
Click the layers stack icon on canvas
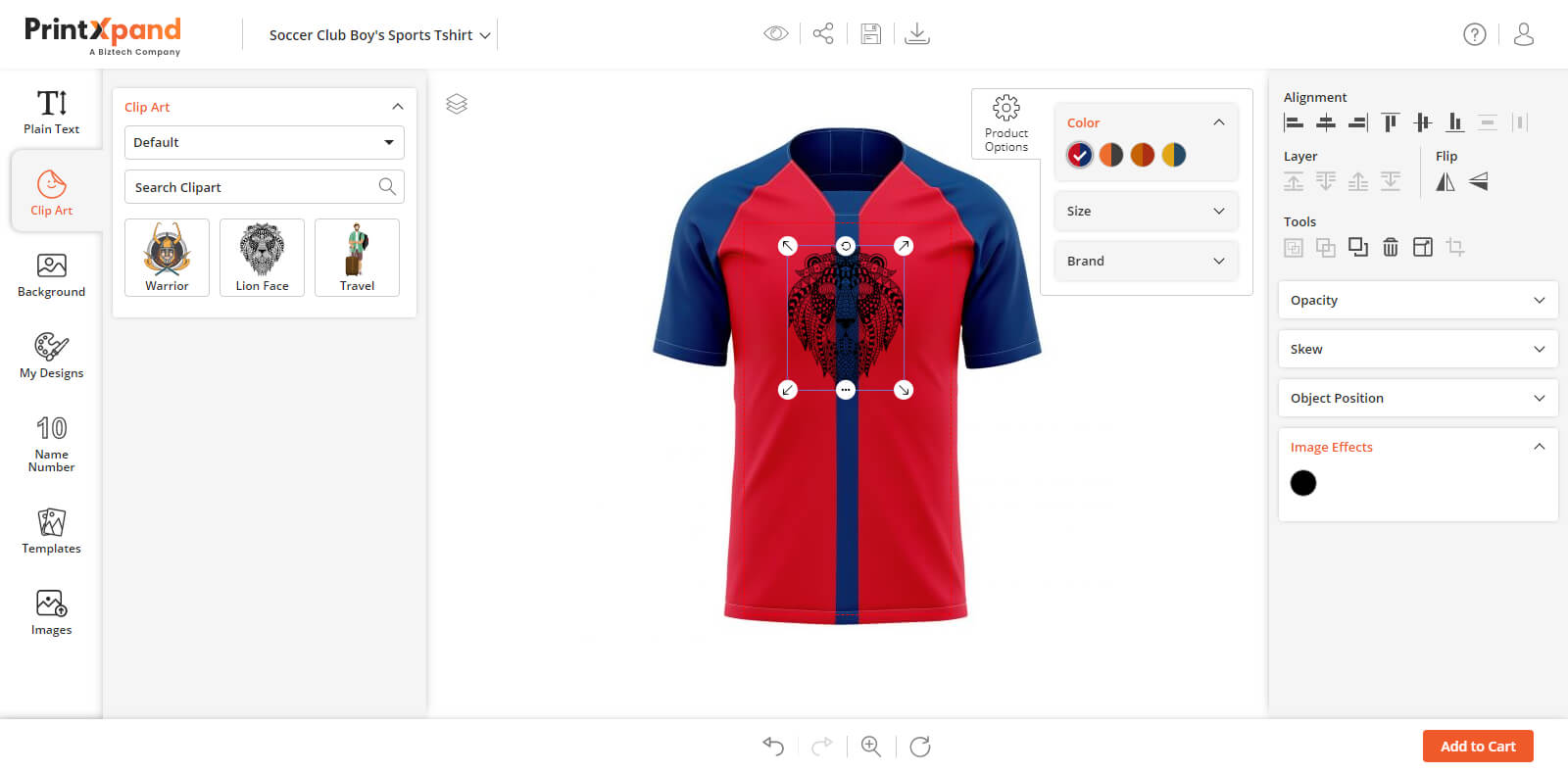pyautogui.click(x=457, y=104)
